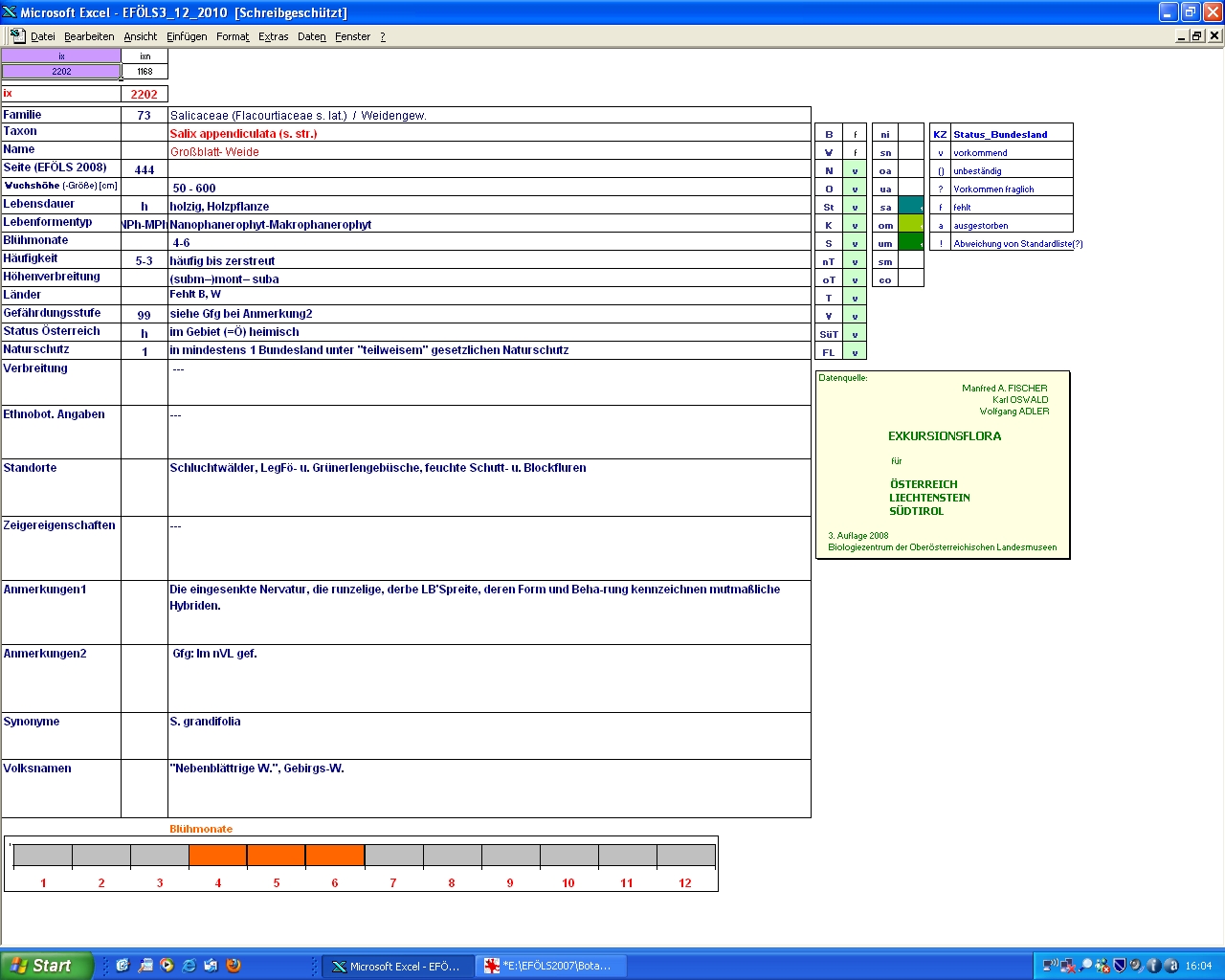The height and width of the screenshot is (980, 1225).
Task: Select the 'Salix appendiculata (s. str.)' taxon cell
Action: coord(489,133)
